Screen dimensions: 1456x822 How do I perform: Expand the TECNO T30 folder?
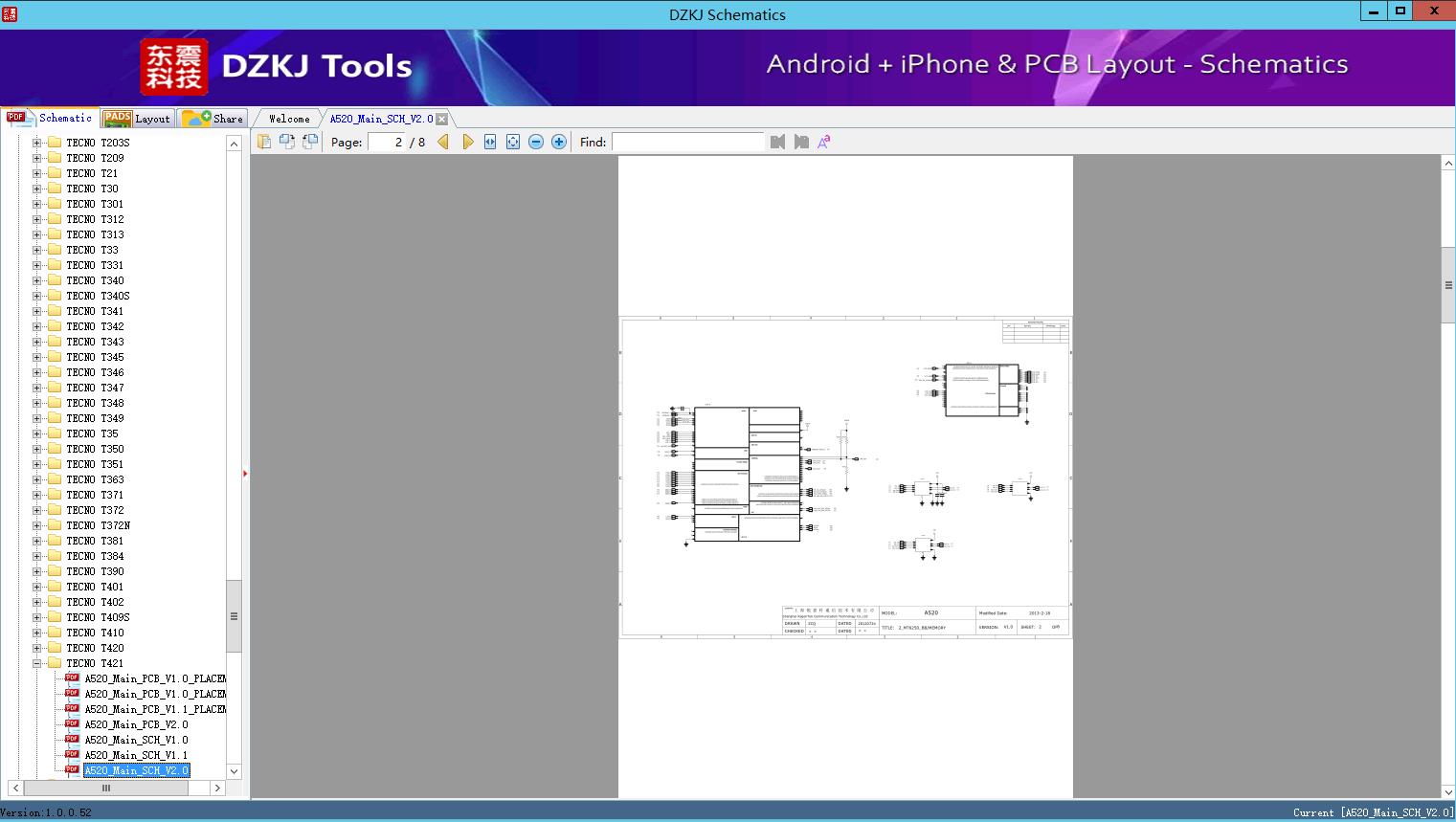coord(37,189)
